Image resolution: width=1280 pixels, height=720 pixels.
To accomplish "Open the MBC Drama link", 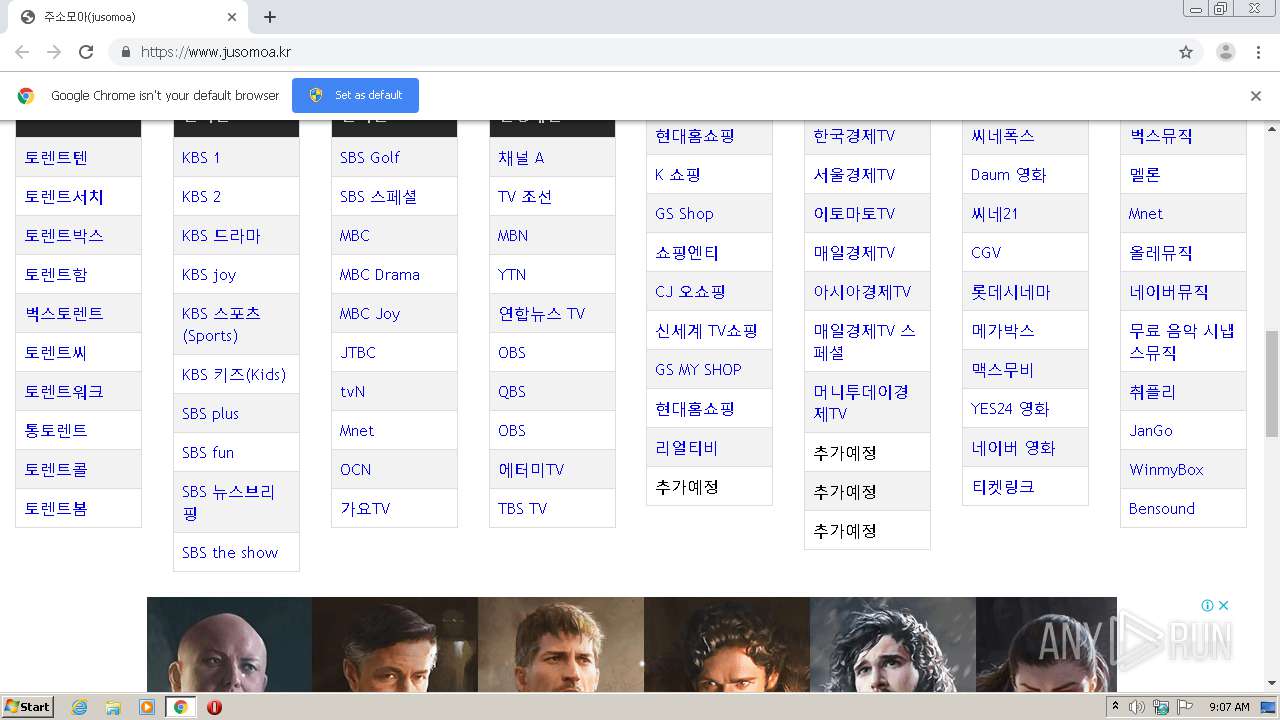I will click(380, 275).
